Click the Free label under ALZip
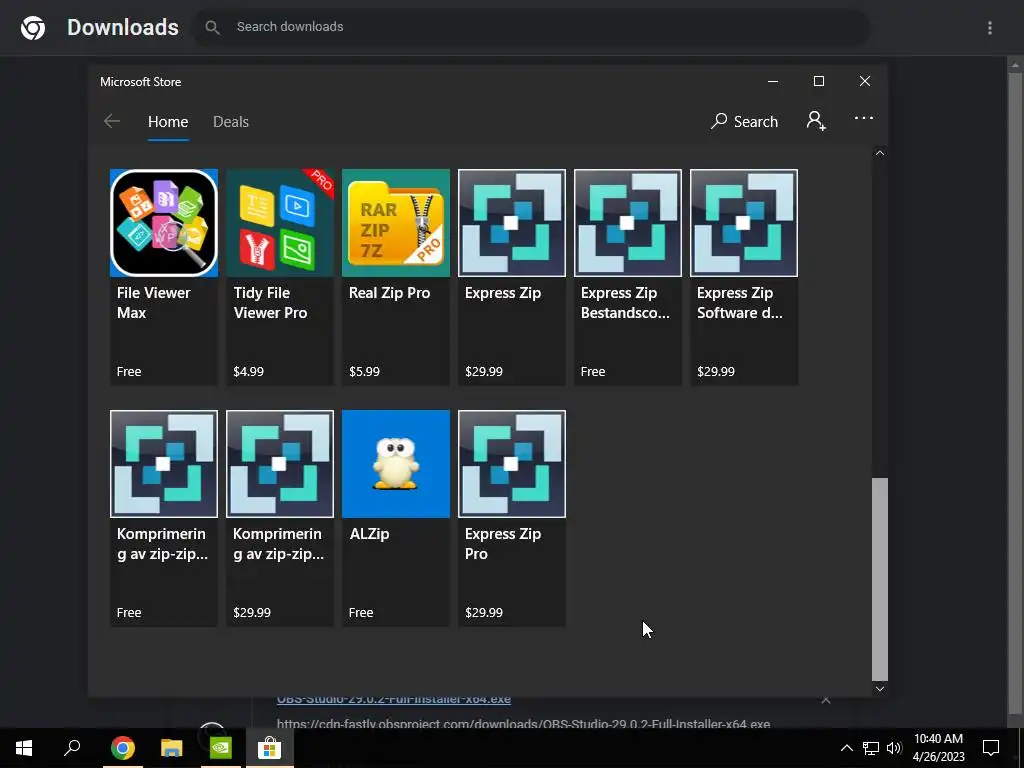The height and width of the screenshot is (768, 1024). click(x=361, y=613)
